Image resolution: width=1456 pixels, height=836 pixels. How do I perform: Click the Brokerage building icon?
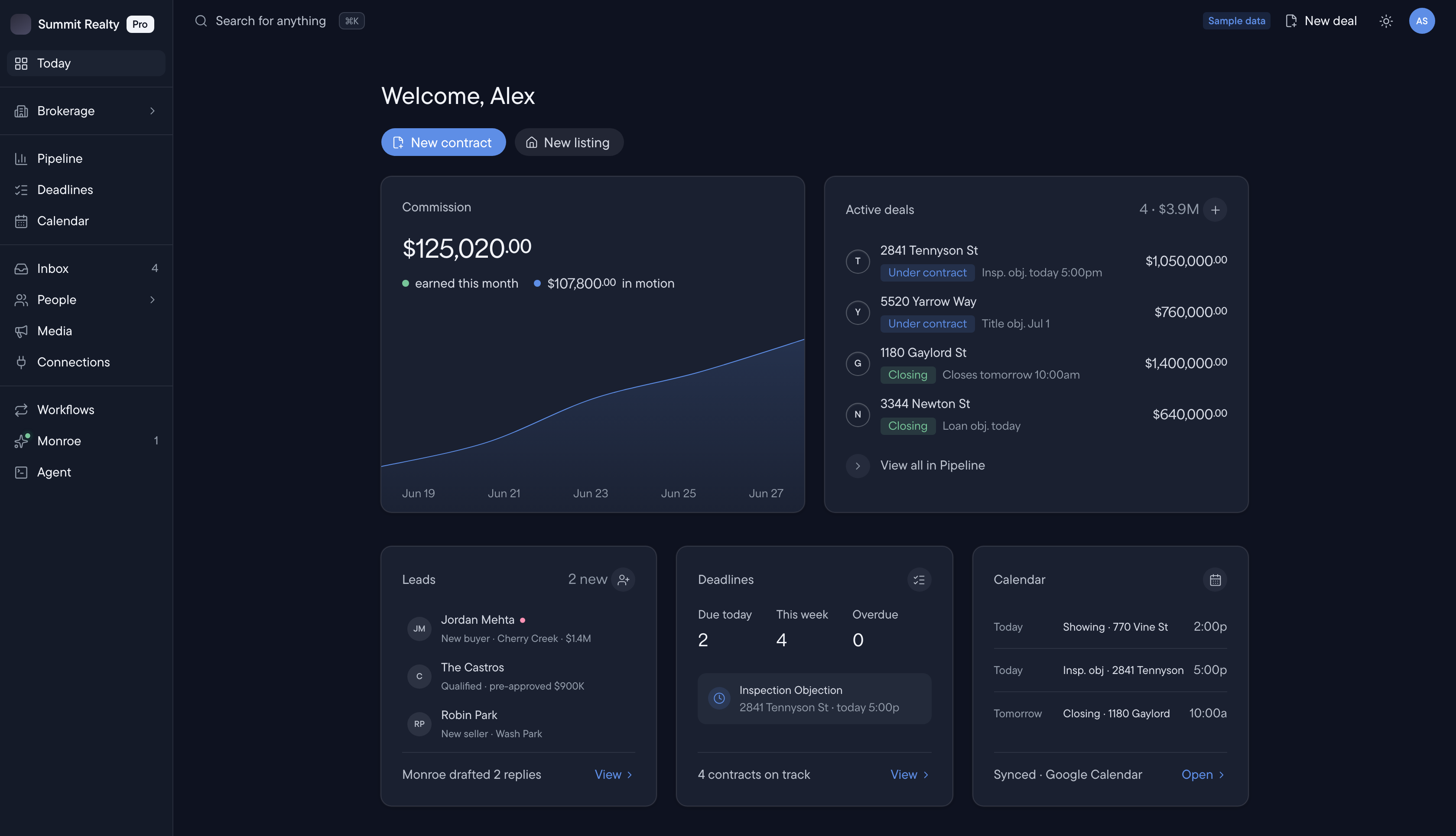click(21, 111)
